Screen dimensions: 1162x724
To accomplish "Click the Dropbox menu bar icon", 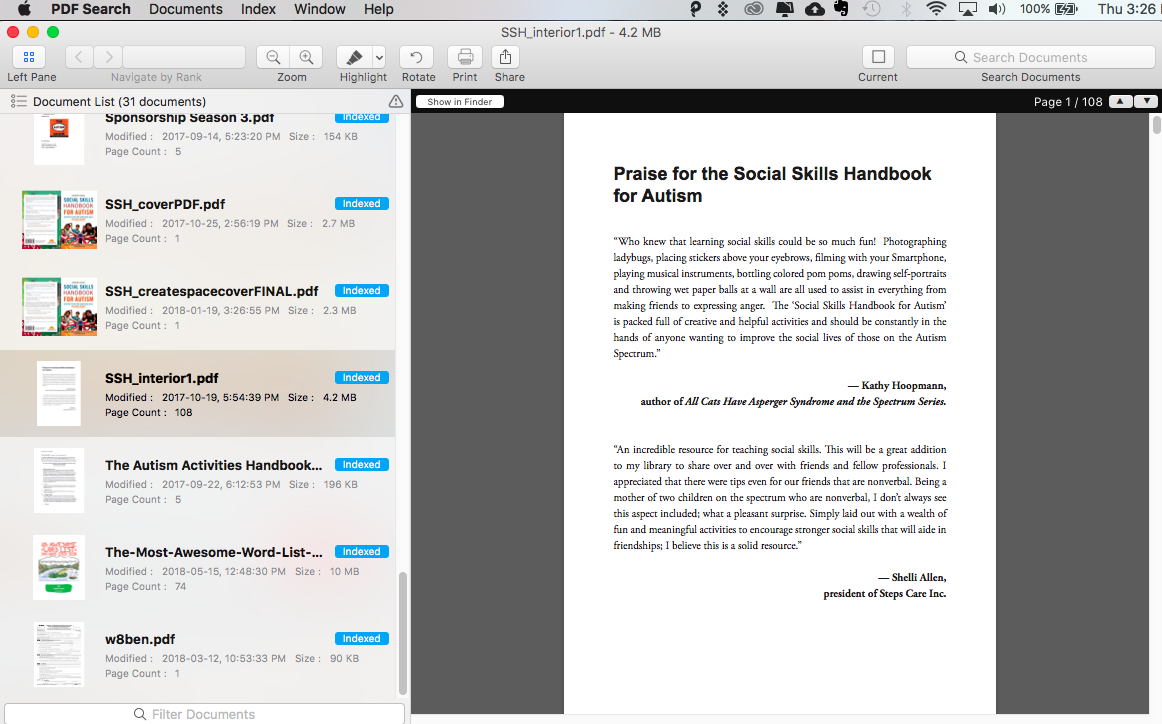I will [723, 9].
